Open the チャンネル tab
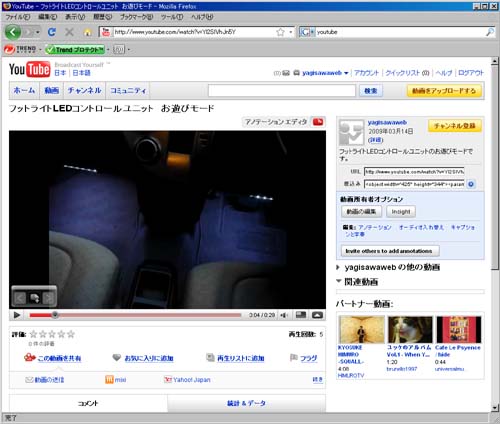 click(x=84, y=90)
